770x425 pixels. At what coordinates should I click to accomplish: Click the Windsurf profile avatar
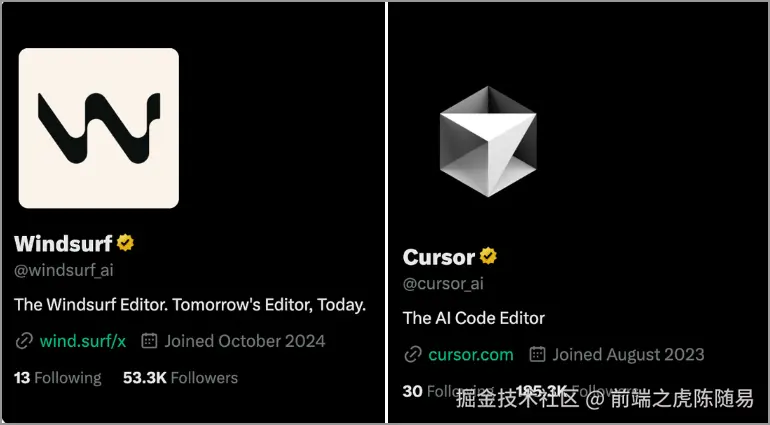click(x=98, y=128)
